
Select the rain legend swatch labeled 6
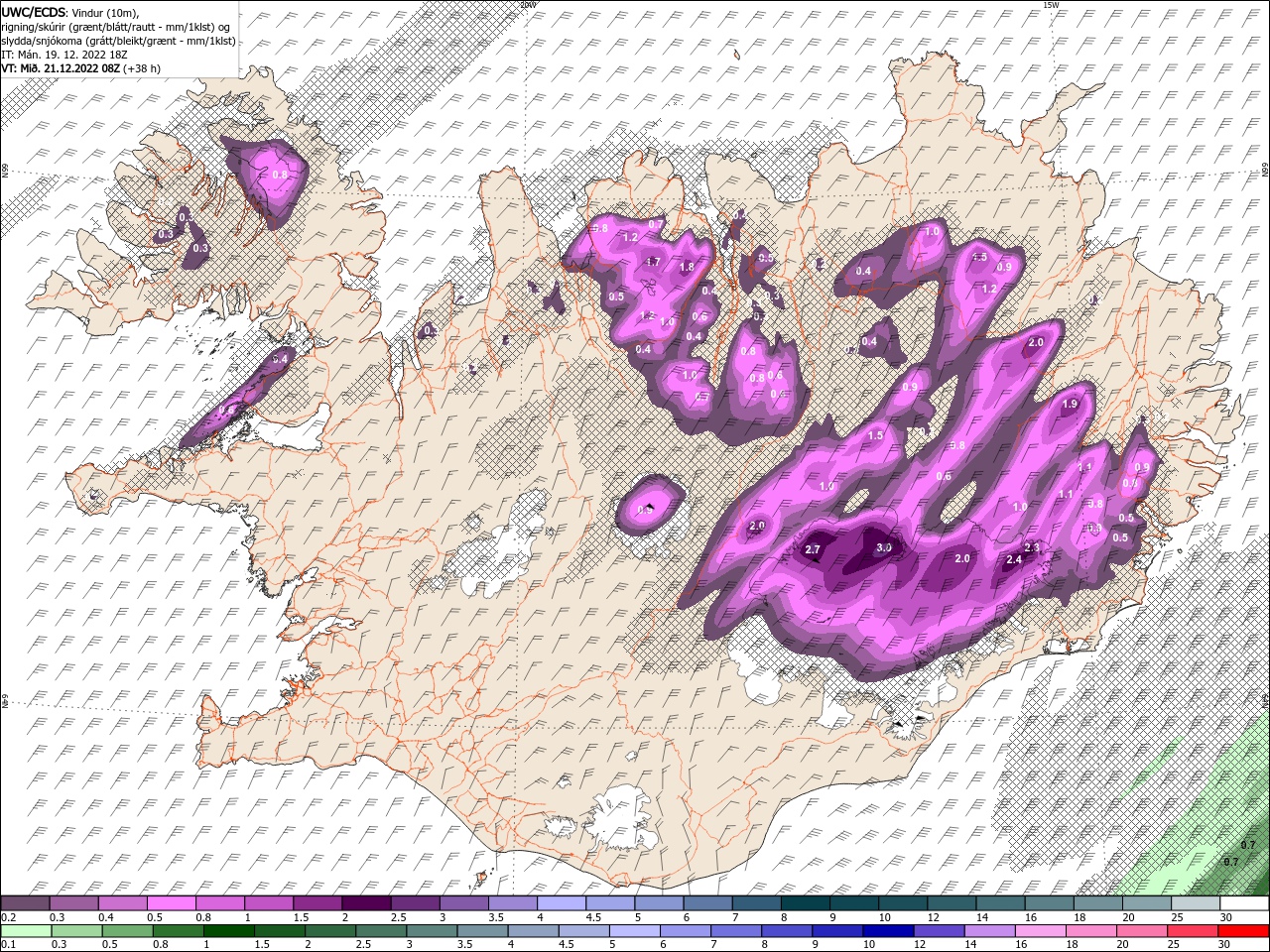685,931
